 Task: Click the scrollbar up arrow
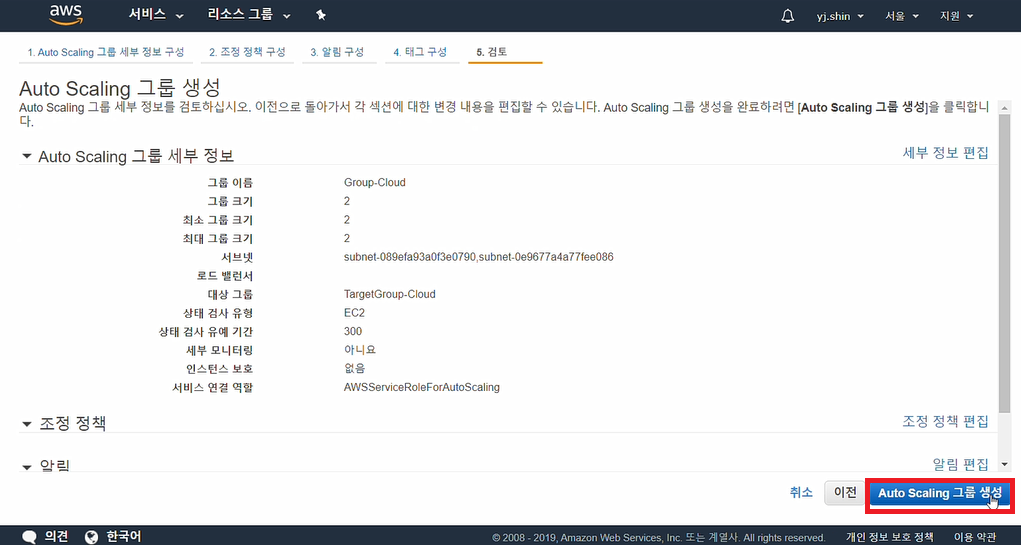point(1004,108)
